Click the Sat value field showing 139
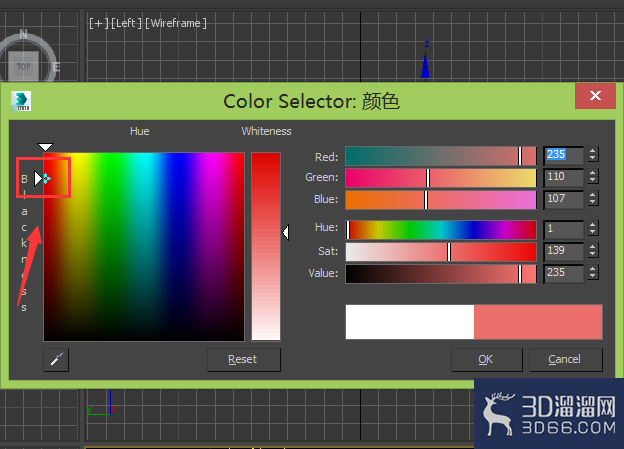624x449 pixels. [564, 251]
